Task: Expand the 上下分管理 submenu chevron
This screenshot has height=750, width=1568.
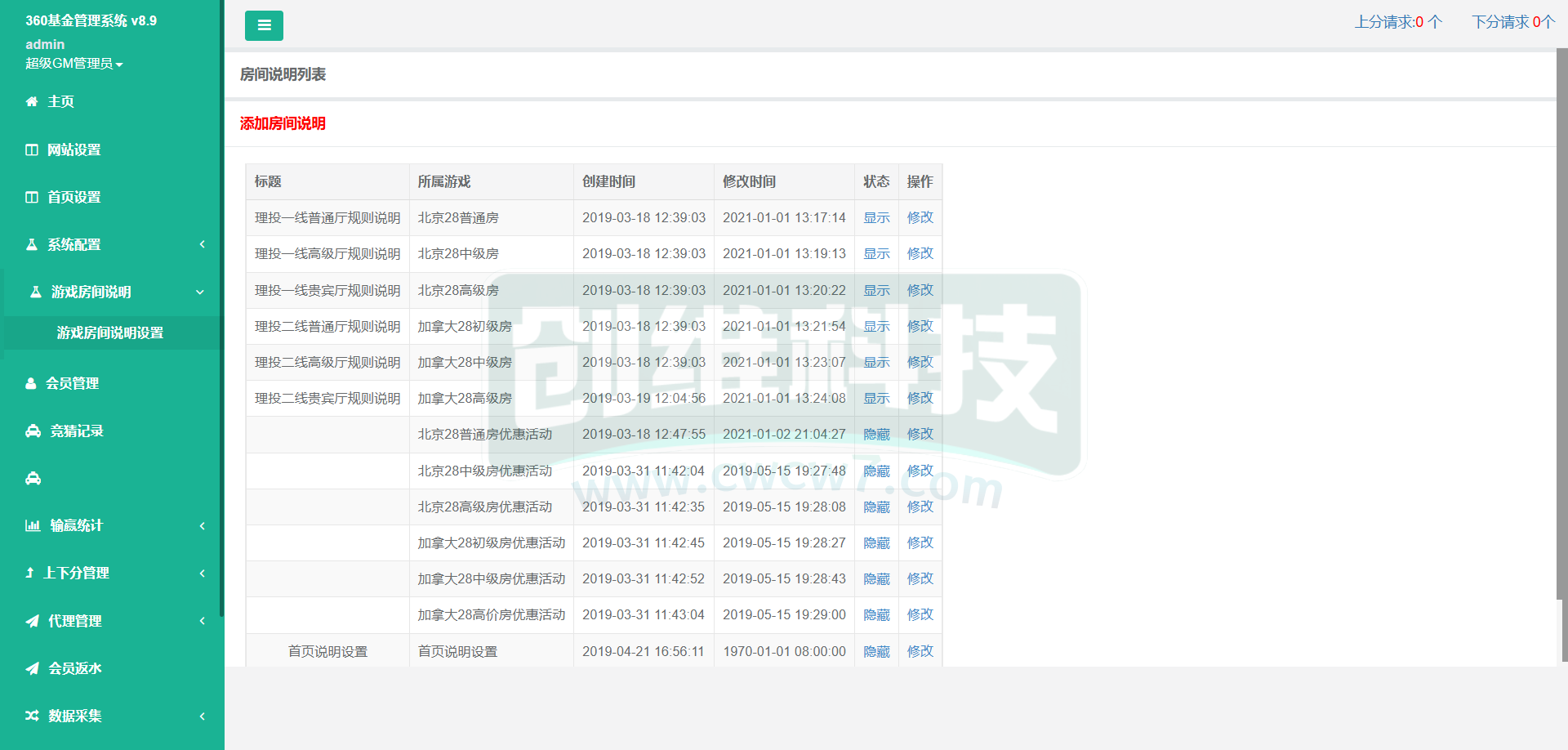Action: [202, 573]
